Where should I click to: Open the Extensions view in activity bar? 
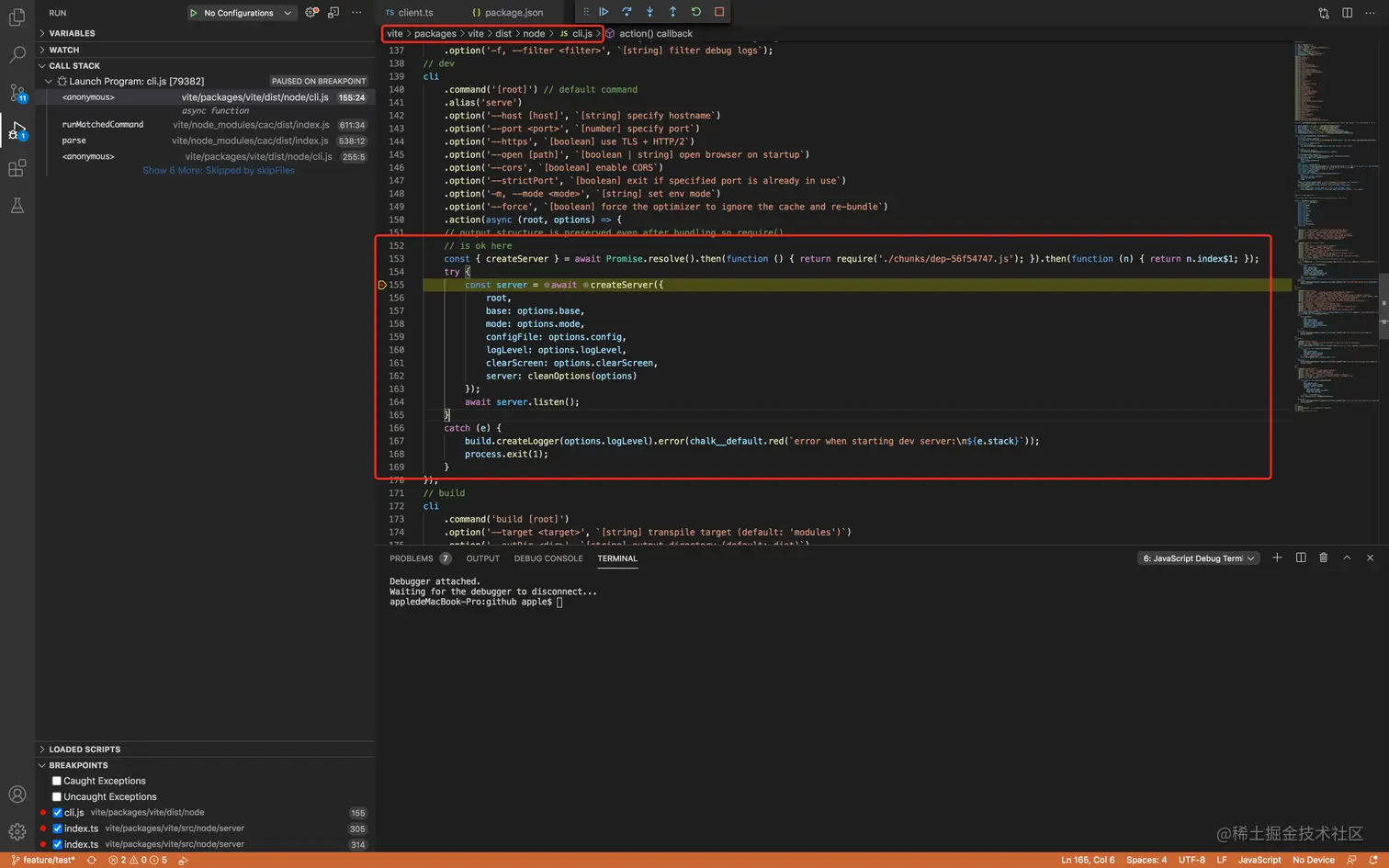[x=17, y=168]
